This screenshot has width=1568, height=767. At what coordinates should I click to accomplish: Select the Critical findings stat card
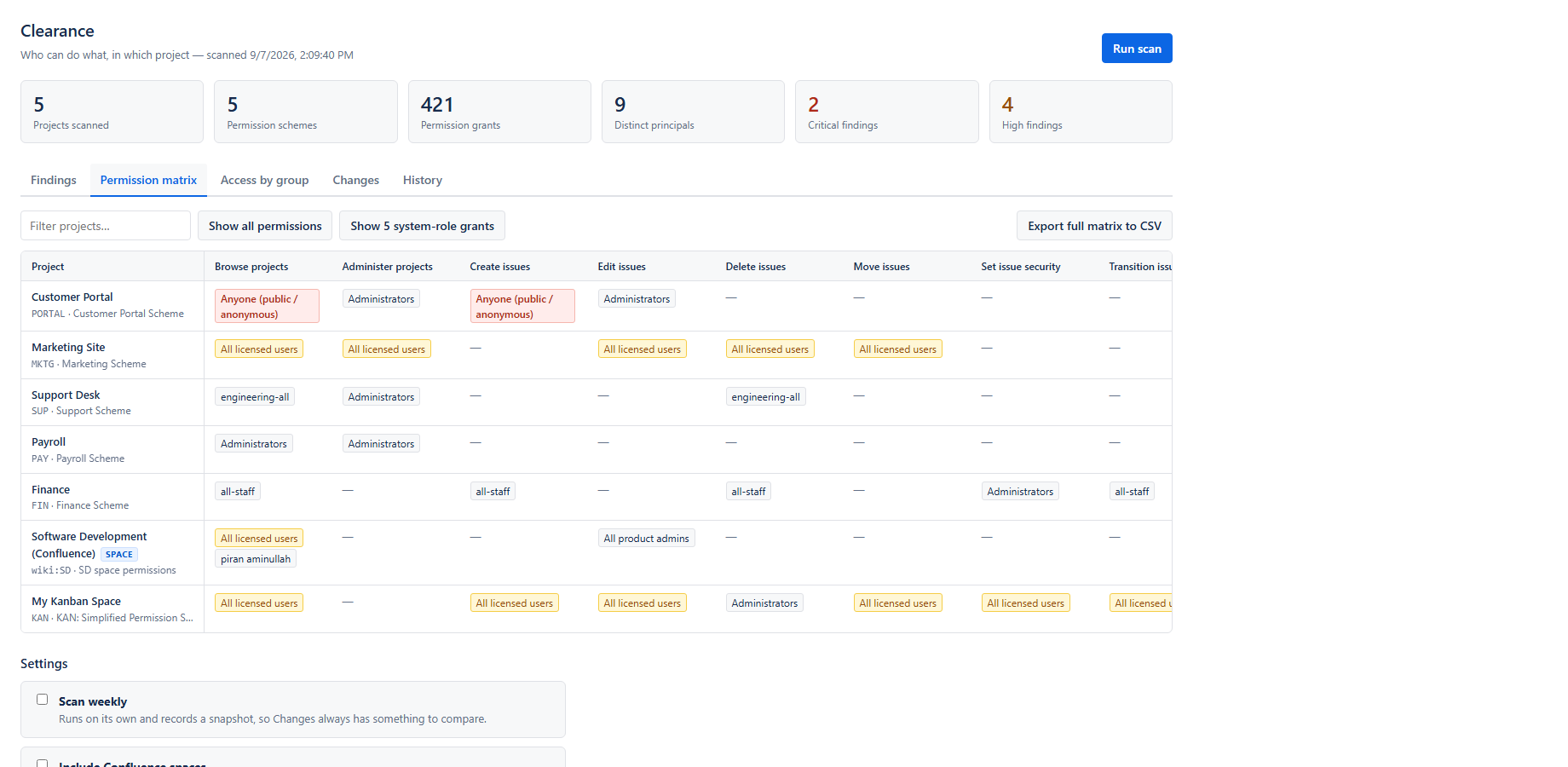(886, 112)
